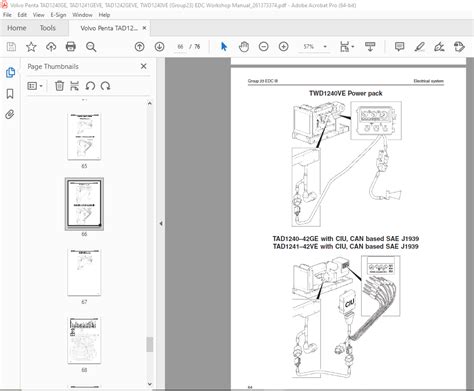Select the highlight text pen tool
Viewport: 474px width, 391px height.
(x=419, y=47)
